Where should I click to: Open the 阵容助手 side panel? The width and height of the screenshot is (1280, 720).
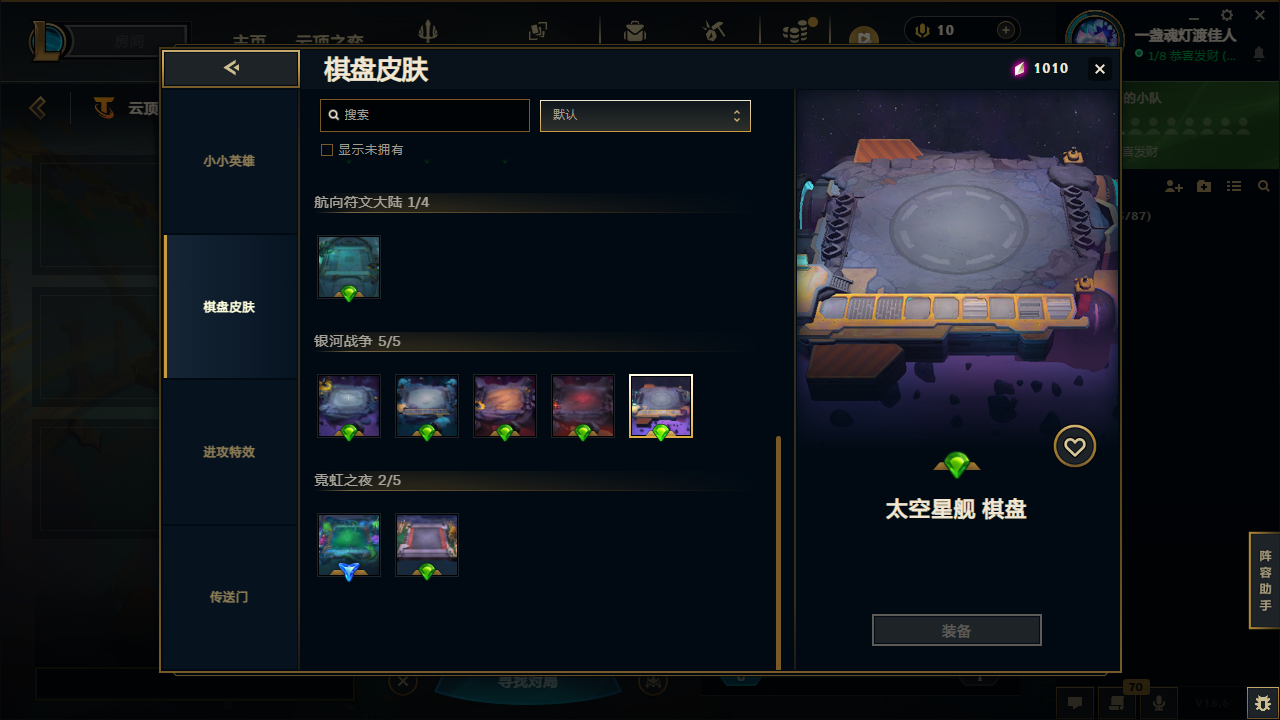1265,581
